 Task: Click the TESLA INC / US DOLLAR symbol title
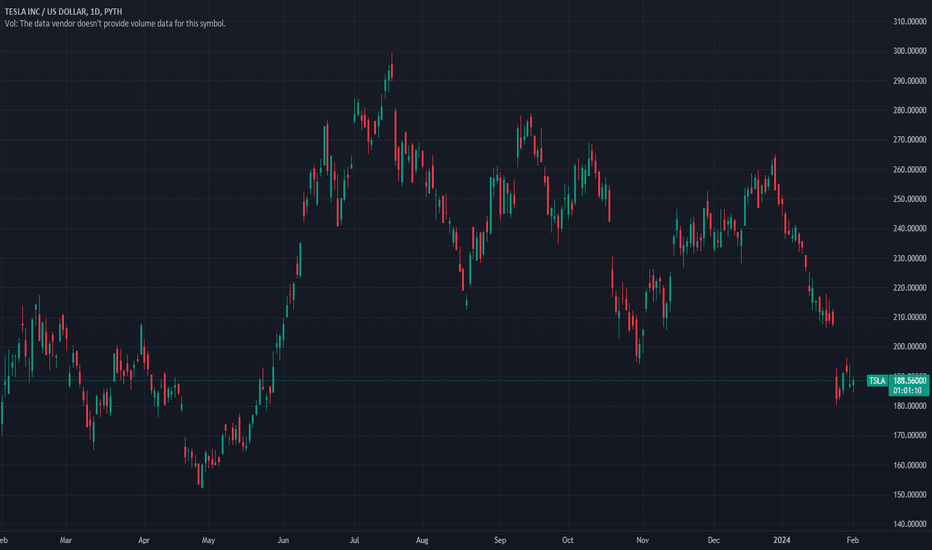pyautogui.click(x=64, y=11)
